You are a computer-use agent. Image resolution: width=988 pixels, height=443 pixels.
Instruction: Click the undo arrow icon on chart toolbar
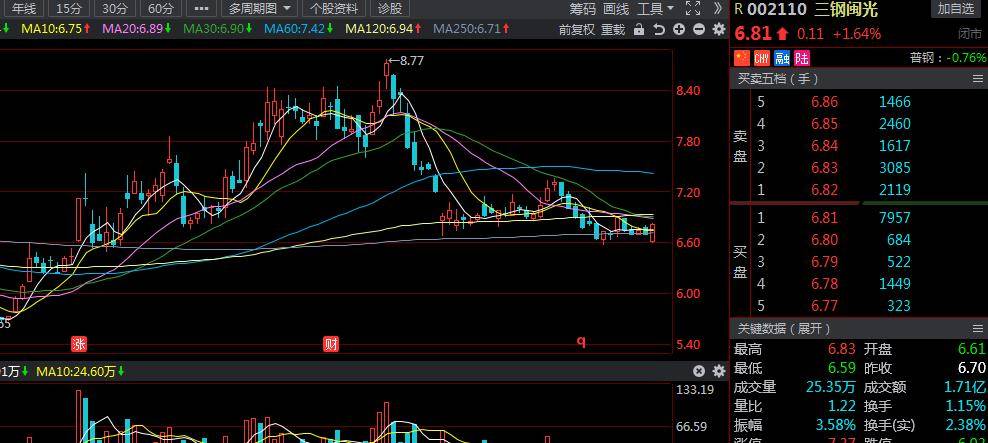click(x=659, y=29)
